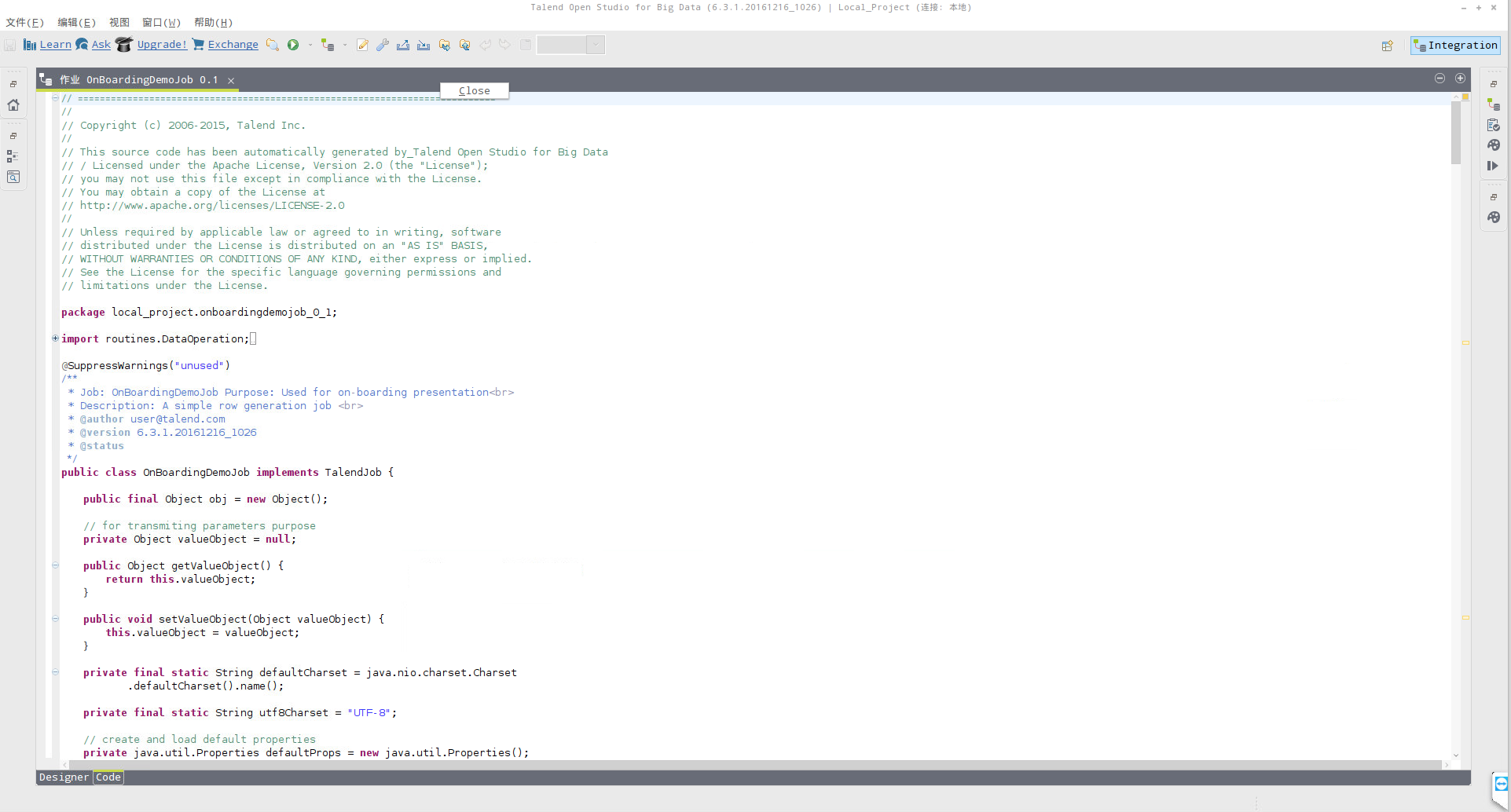Click the horizontal scrollbar at editor bottom
Image resolution: width=1511 pixels, height=812 pixels.
pyautogui.click(x=754, y=764)
